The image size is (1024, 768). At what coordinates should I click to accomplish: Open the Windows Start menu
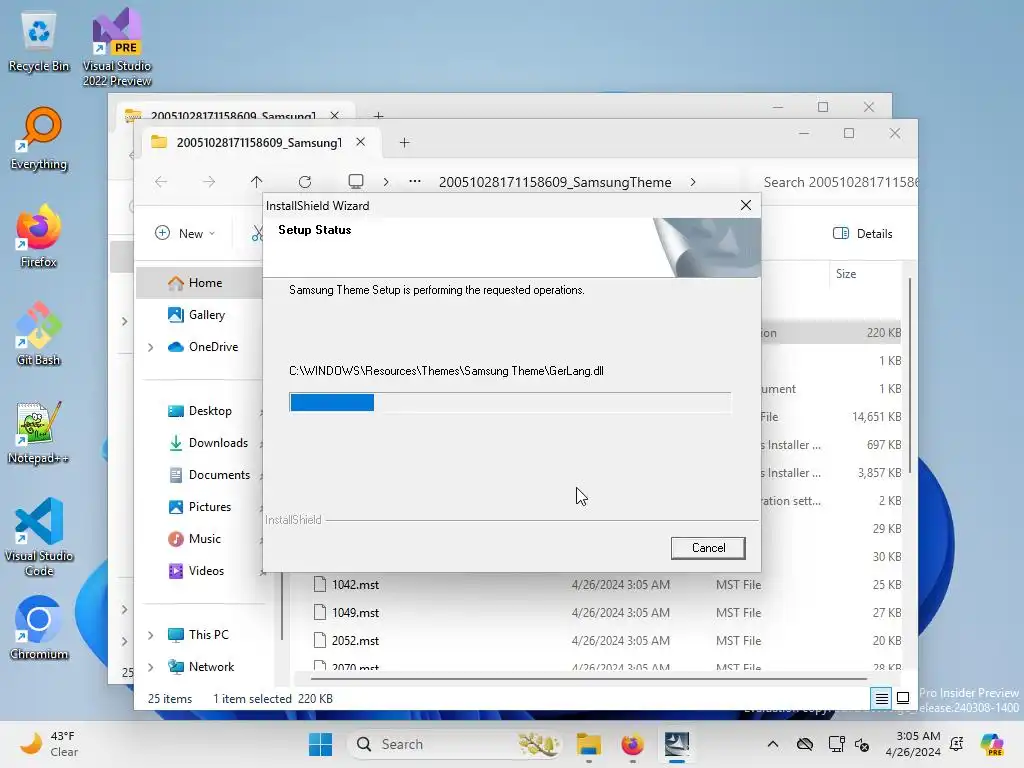320,744
